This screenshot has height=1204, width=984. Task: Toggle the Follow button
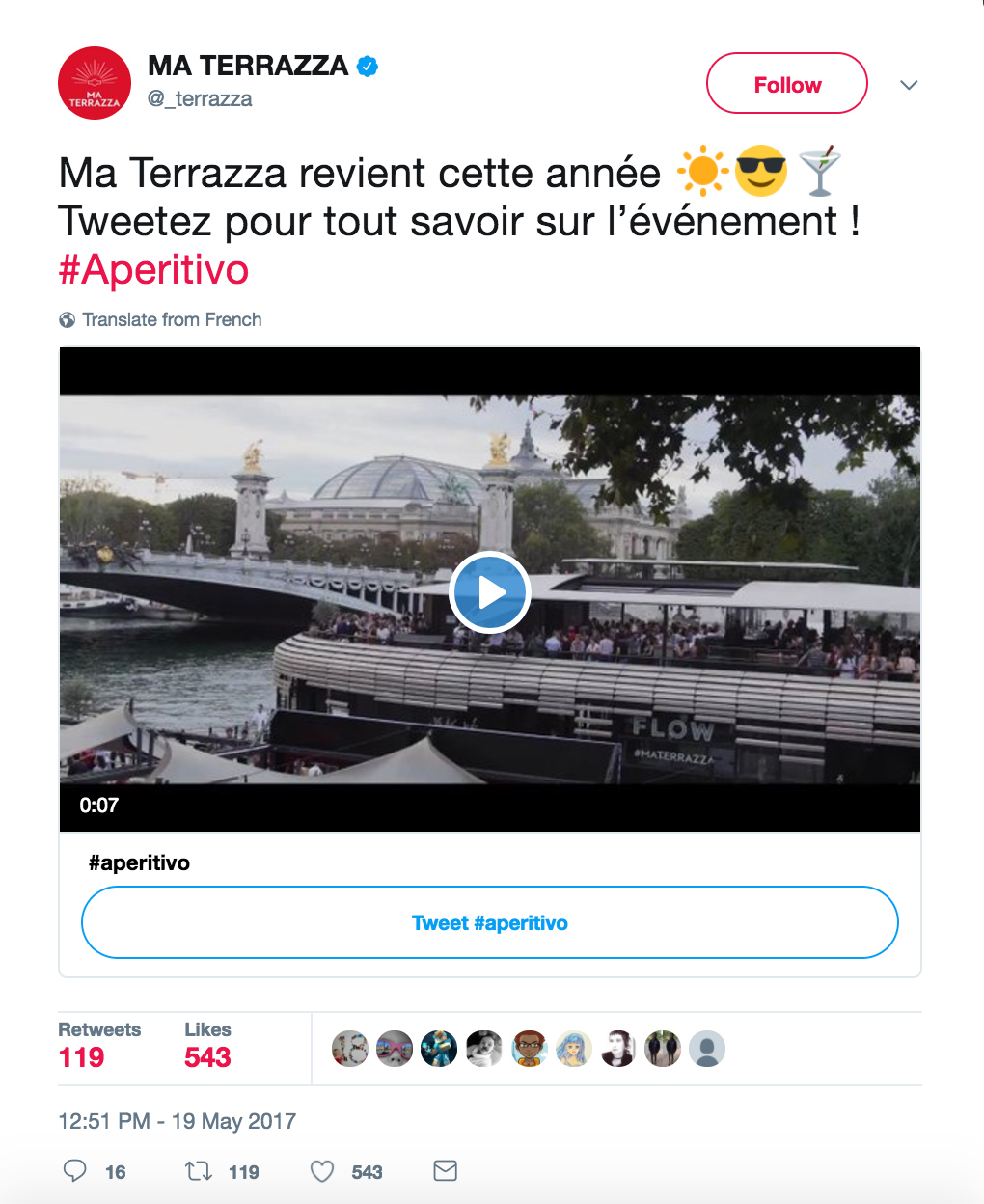tap(786, 84)
